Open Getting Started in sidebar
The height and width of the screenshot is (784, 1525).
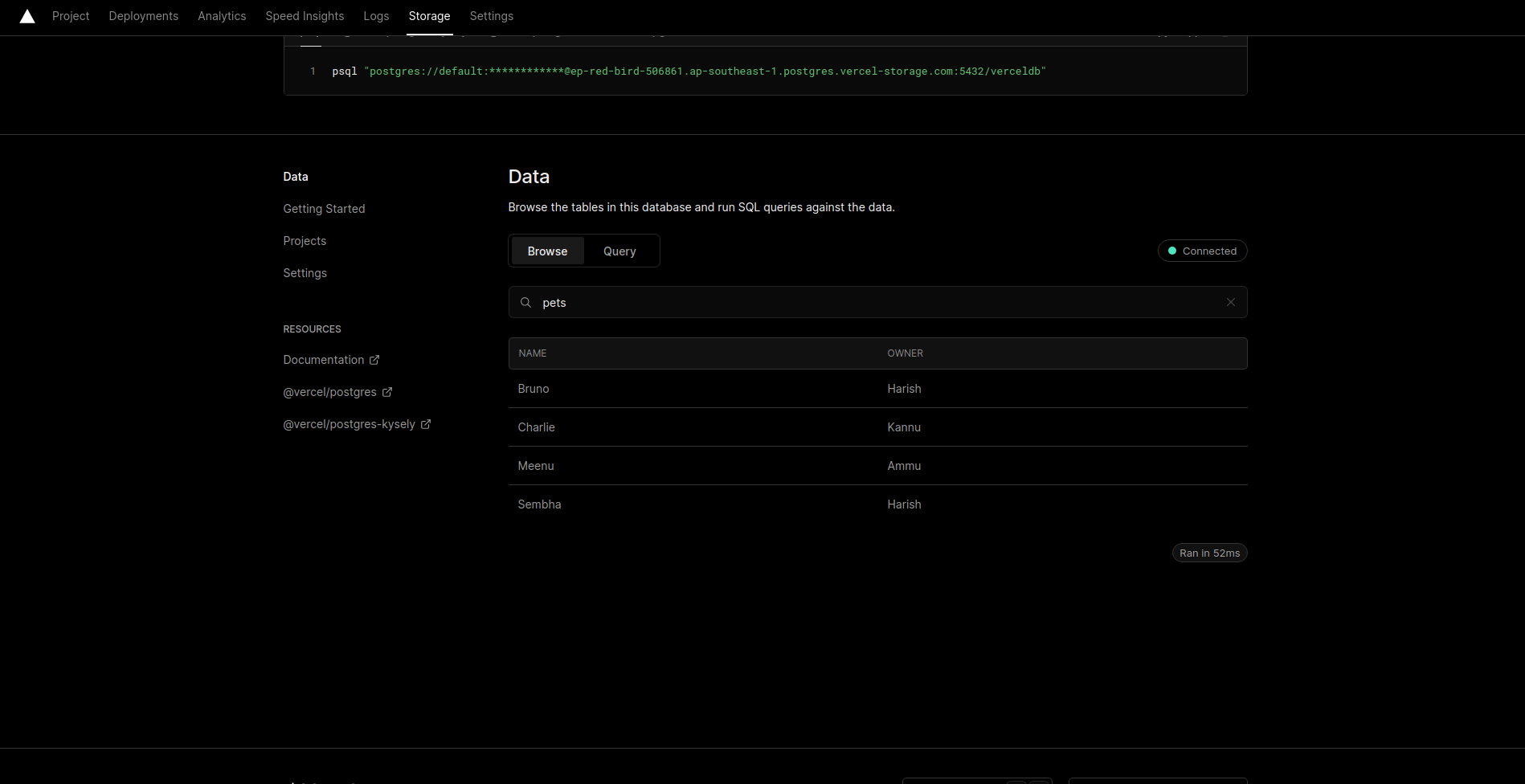pyautogui.click(x=324, y=209)
